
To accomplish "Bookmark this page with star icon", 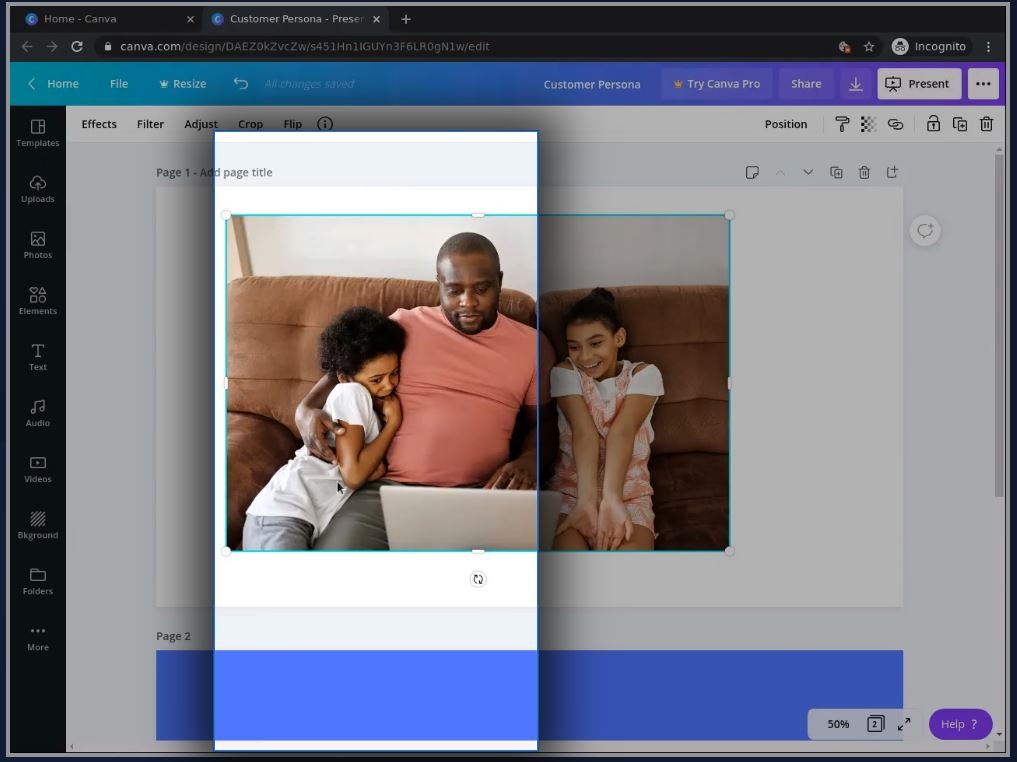I will tap(868, 47).
